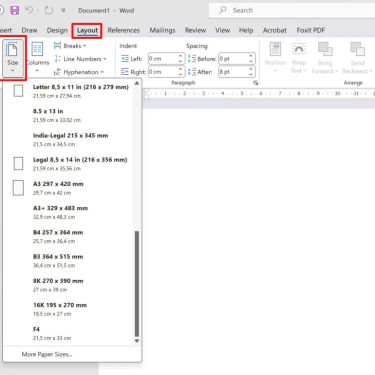Select 16K 195 x 270 mm size
This screenshot has width=375, height=375.
68,309
